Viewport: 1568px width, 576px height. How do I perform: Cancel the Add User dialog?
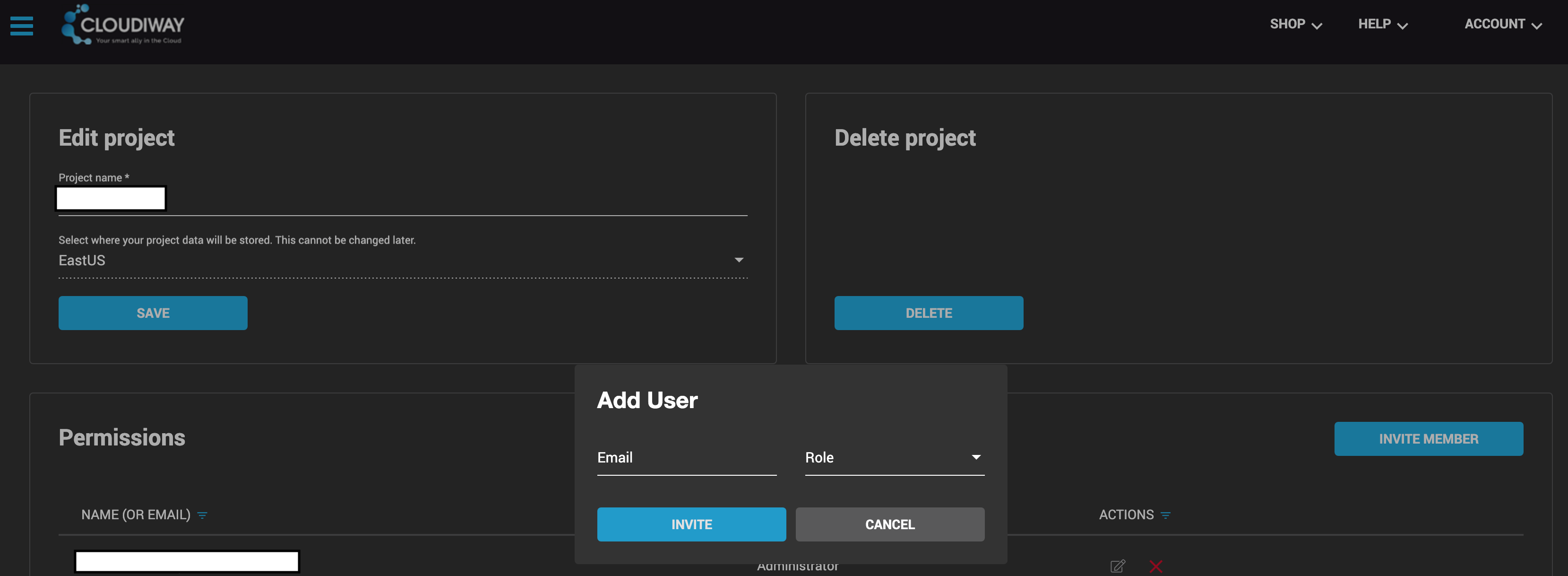889,524
